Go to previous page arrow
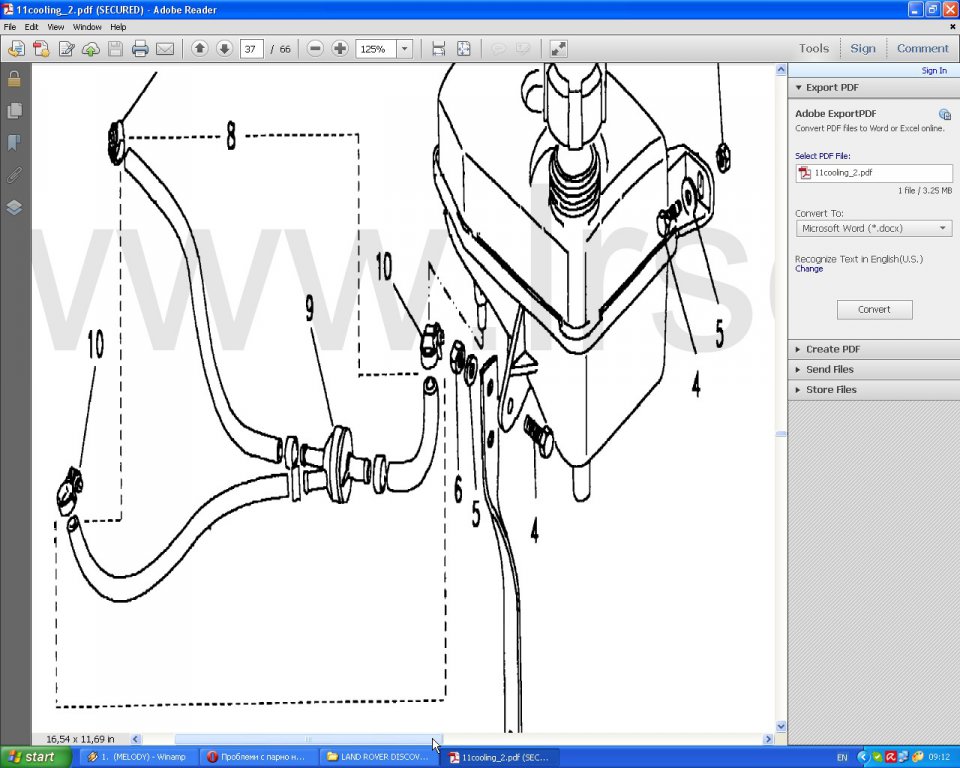Viewport: 960px width, 768px height. [200, 49]
